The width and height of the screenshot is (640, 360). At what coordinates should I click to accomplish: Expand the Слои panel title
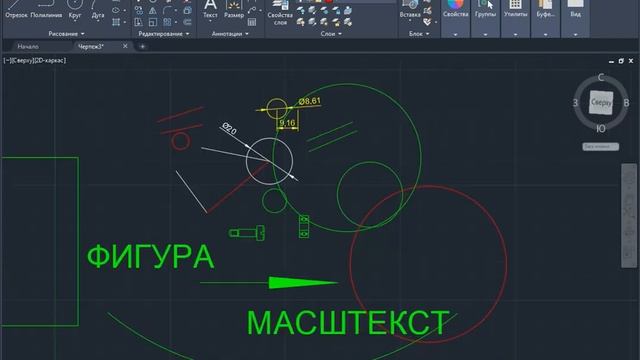pyautogui.click(x=331, y=34)
